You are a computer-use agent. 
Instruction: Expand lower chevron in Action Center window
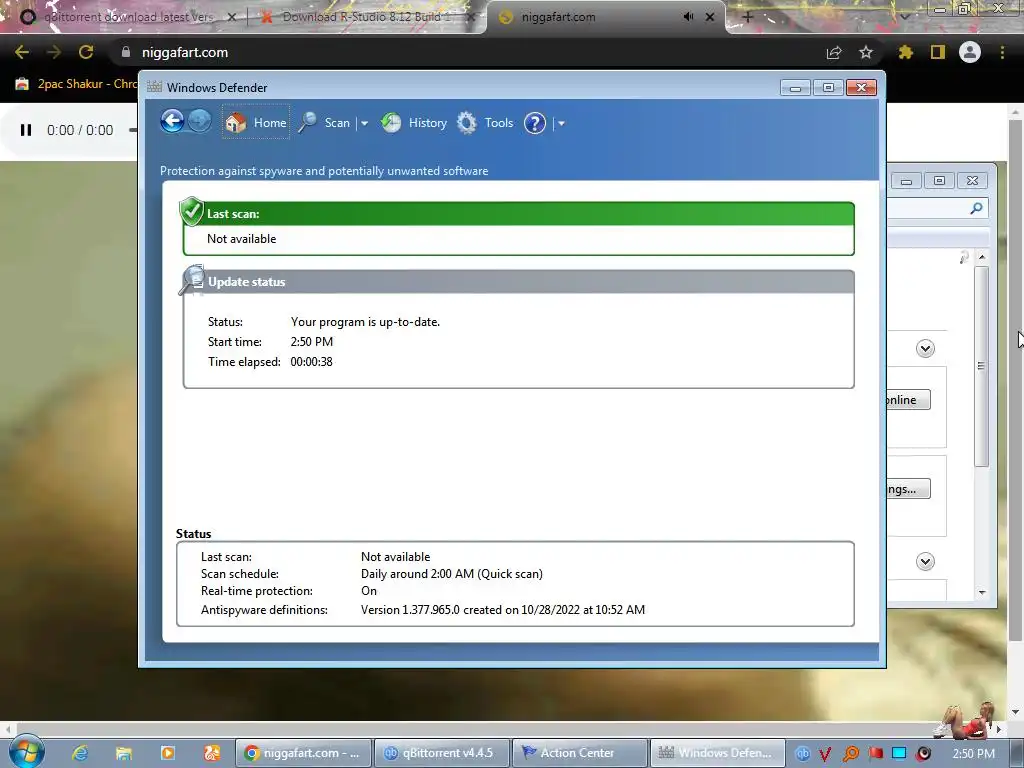925,562
